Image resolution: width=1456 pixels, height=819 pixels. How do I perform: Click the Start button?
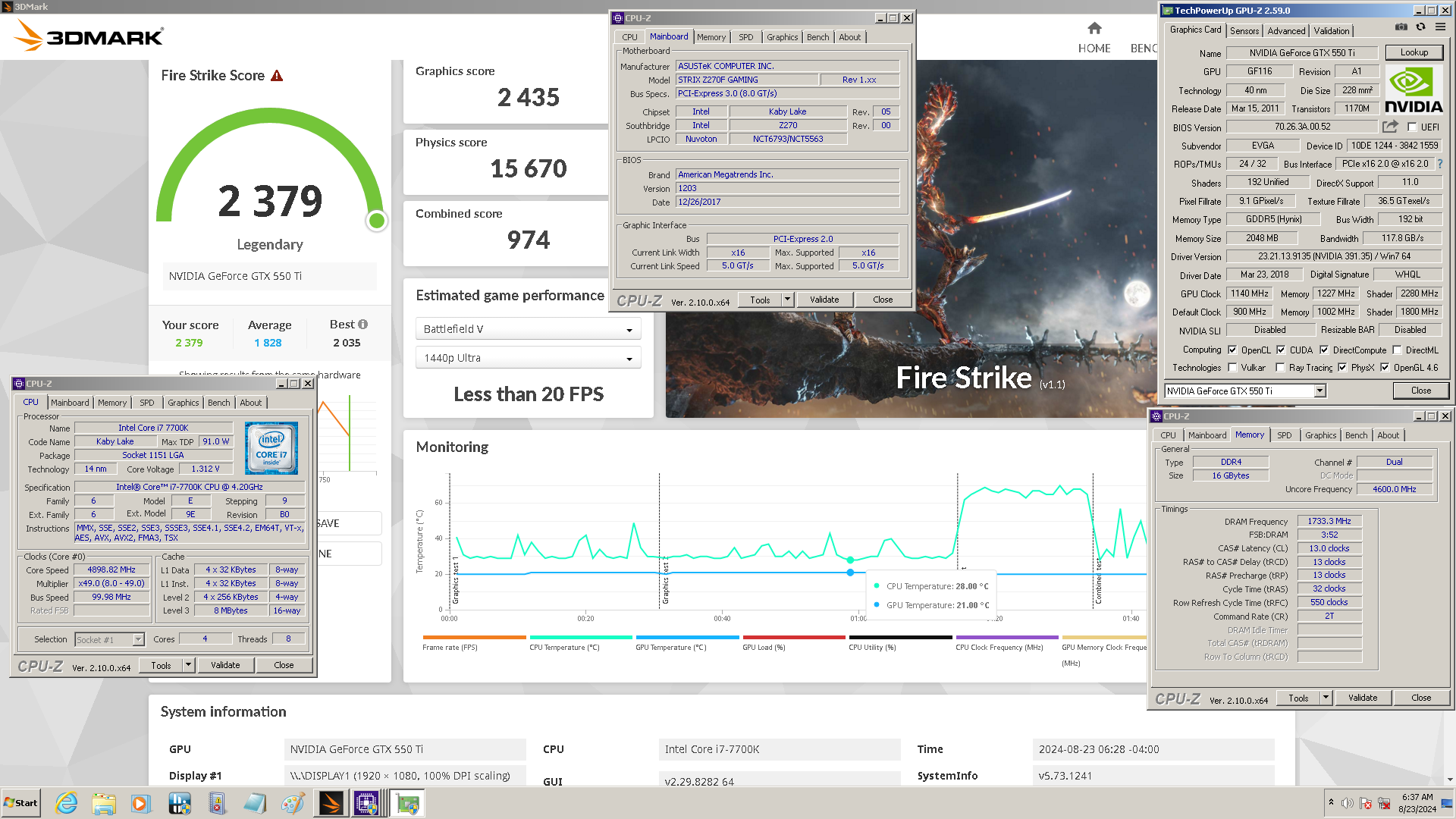(x=21, y=803)
